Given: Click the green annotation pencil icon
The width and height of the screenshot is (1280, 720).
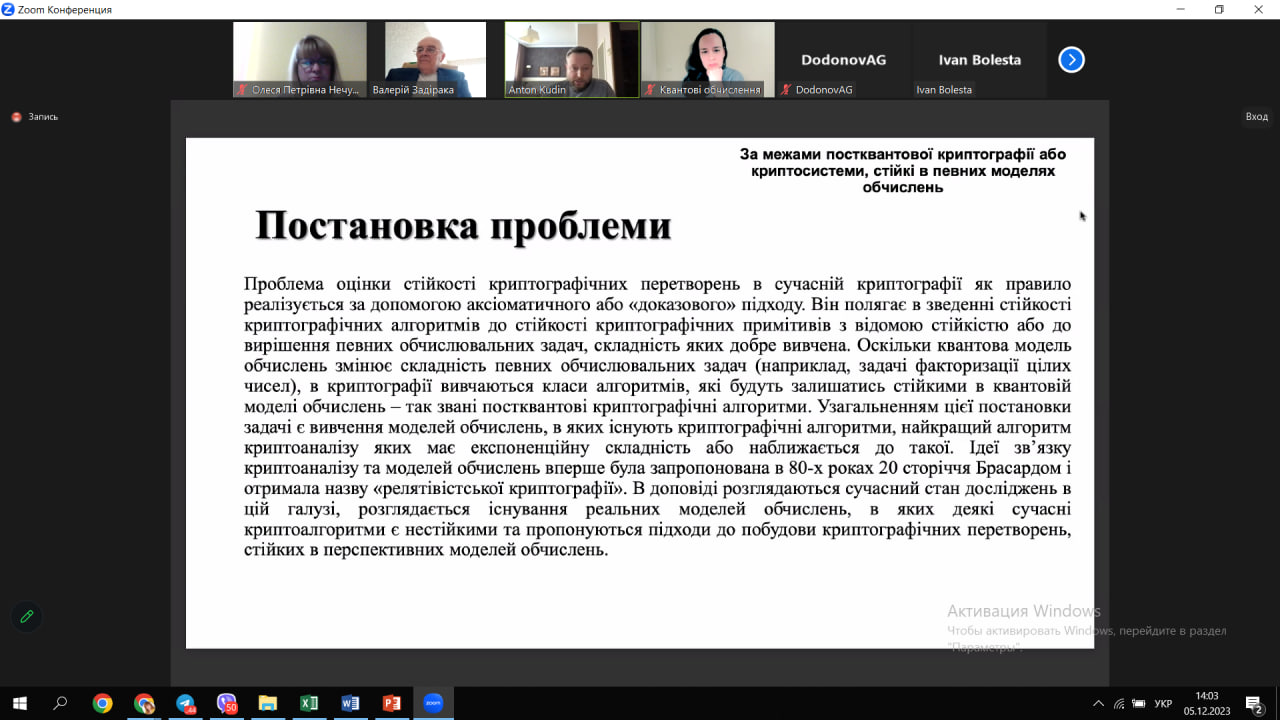Looking at the screenshot, I should click(27, 616).
